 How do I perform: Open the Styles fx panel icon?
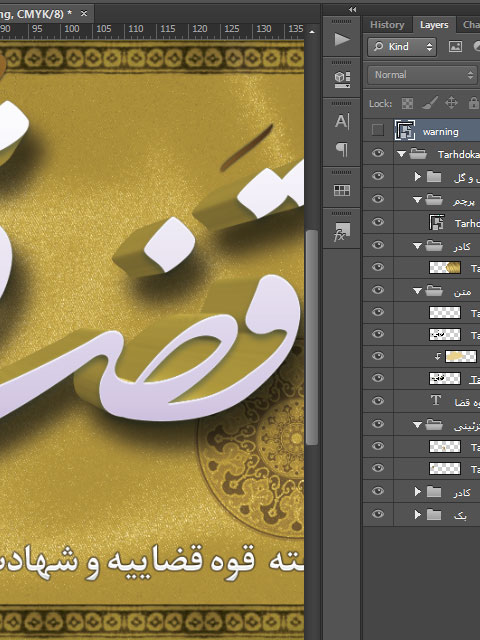click(x=341, y=232)
